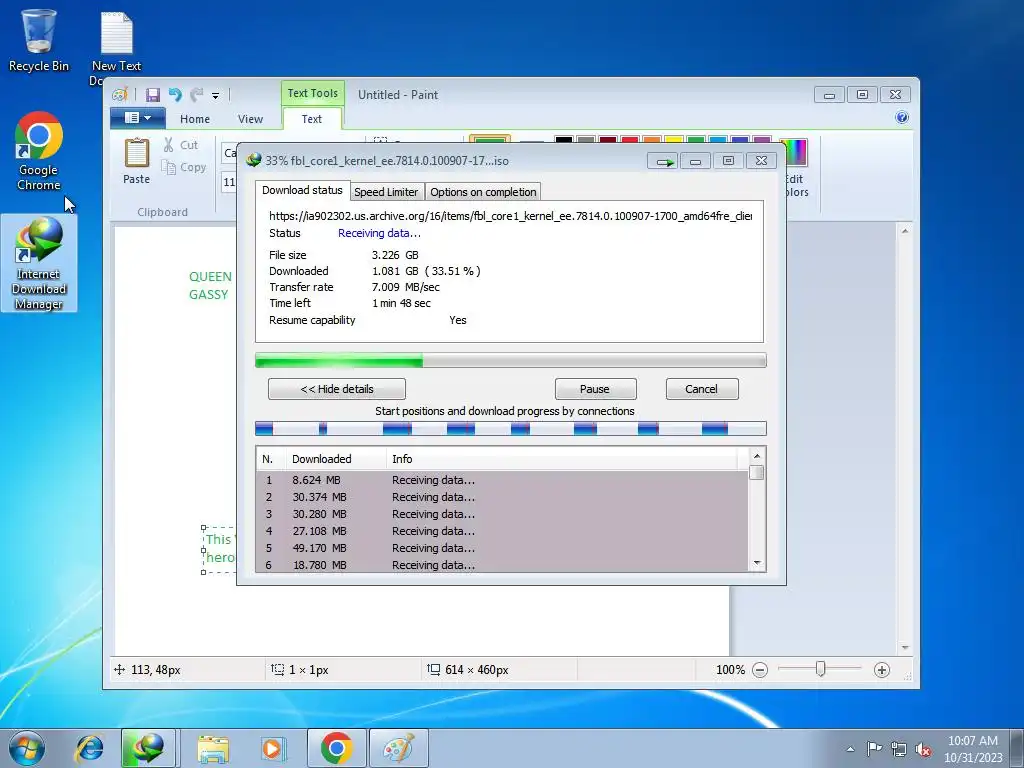Expand the hidden system tray icons arrow
This screenshot has width=1024, height=768.
pos(850,749)
